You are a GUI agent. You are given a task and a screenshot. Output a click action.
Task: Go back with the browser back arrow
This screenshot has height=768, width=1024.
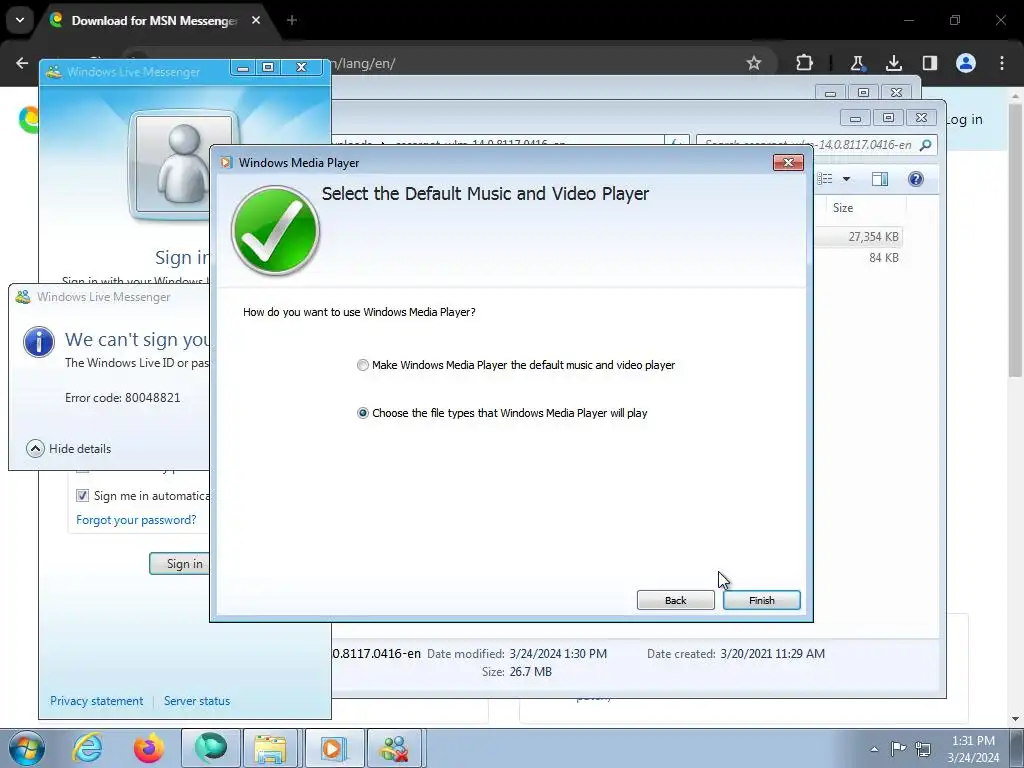(22, 63)
